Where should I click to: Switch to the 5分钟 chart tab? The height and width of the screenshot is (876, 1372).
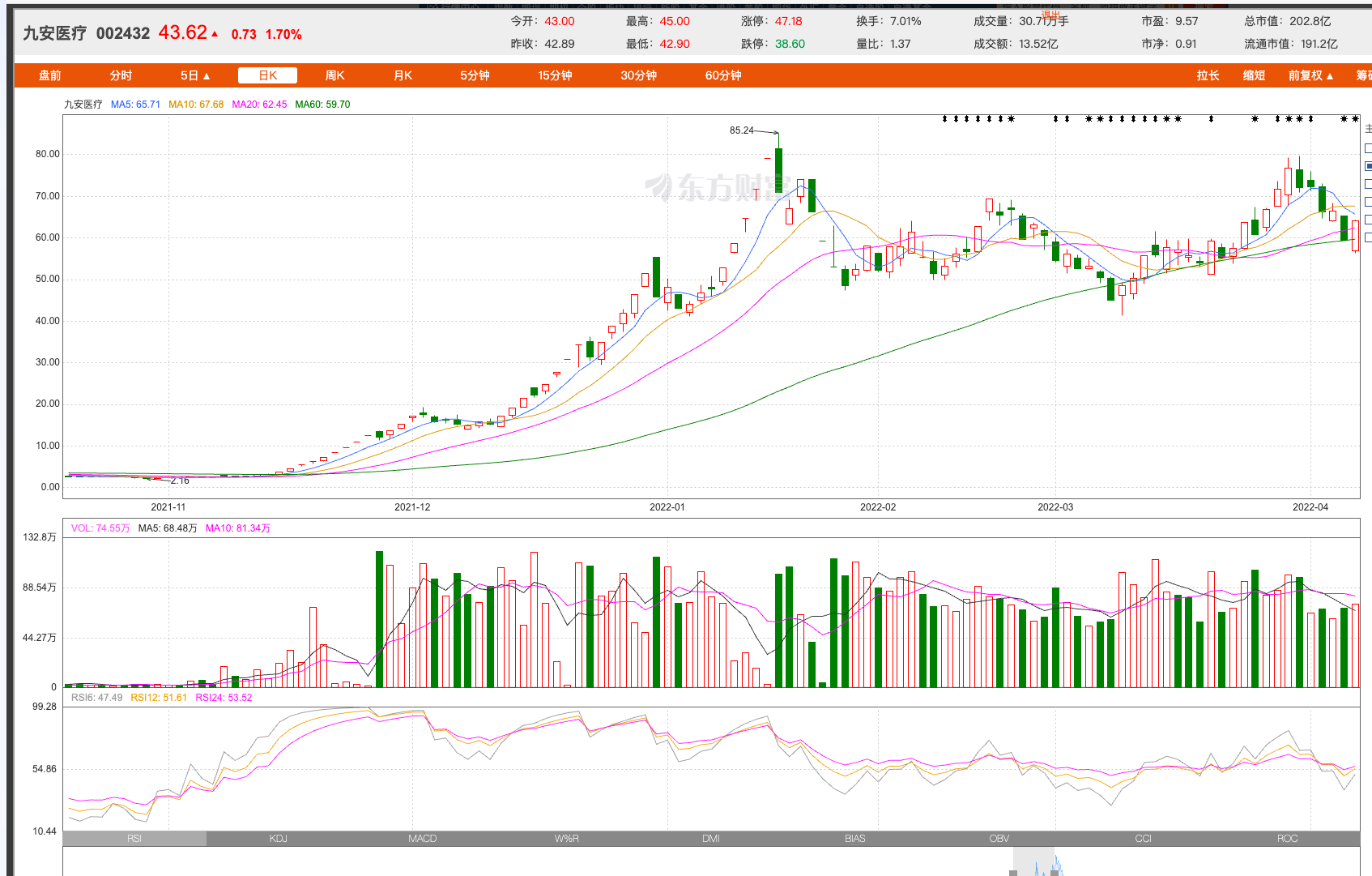pyautogui.click(x=475, y=75)
